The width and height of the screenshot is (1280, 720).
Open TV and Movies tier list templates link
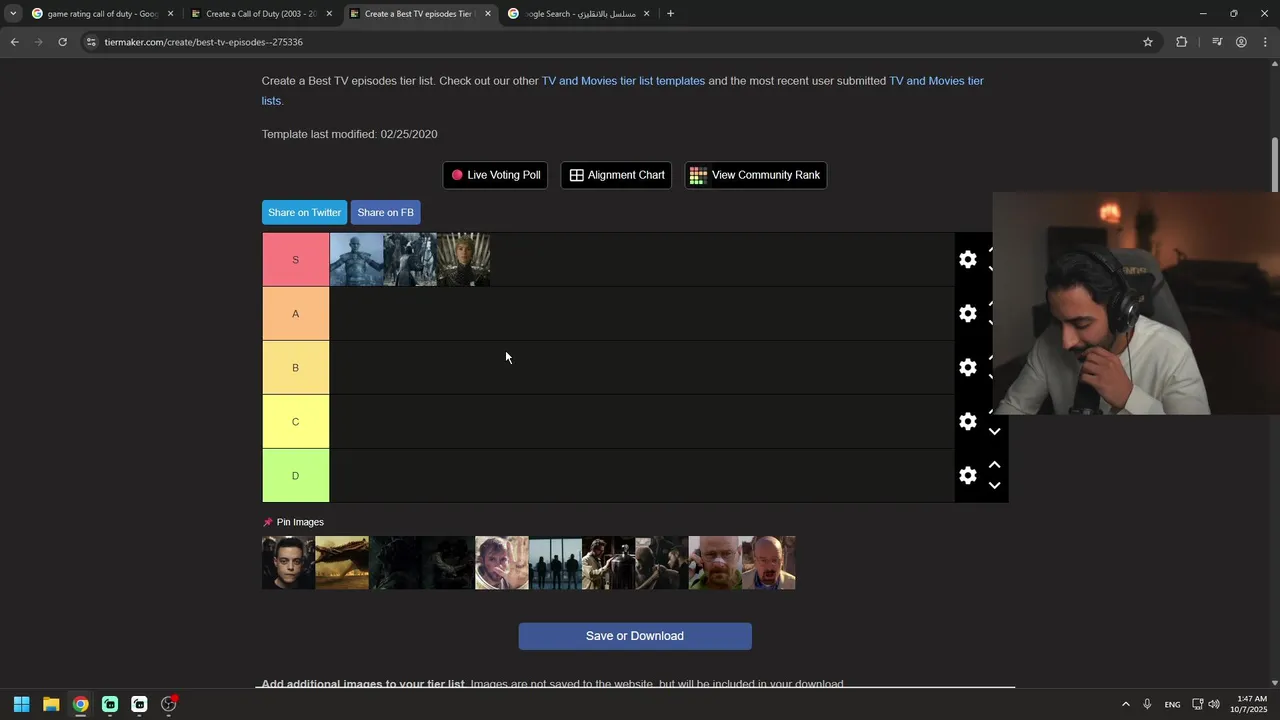623,81
